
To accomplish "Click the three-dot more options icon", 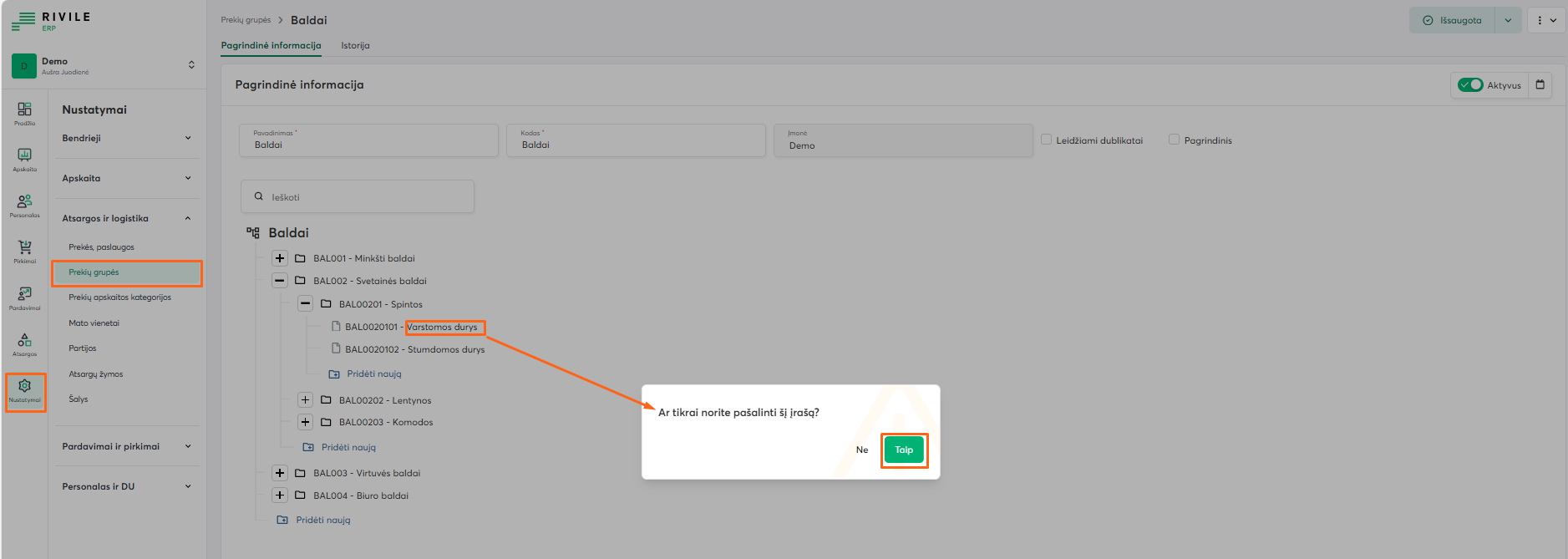I will coord(1540,20).
